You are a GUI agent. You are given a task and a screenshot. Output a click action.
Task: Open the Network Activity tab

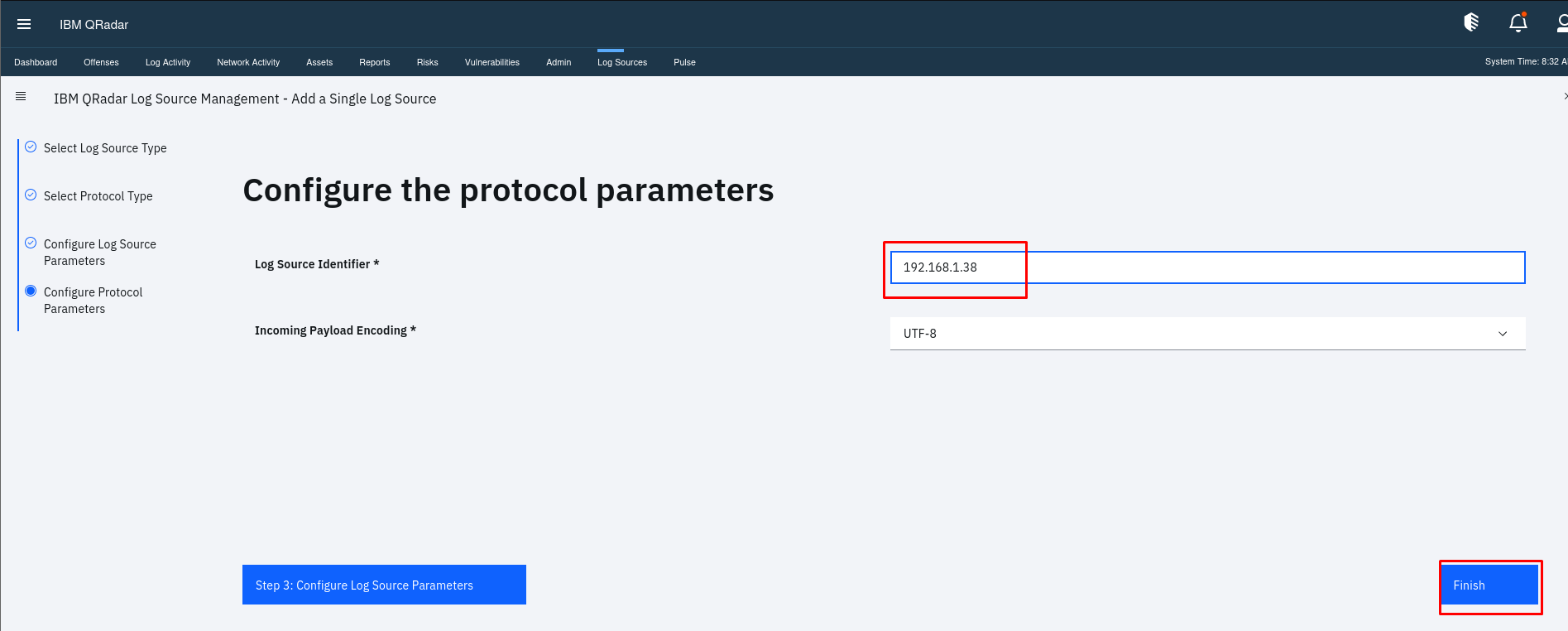248,62
